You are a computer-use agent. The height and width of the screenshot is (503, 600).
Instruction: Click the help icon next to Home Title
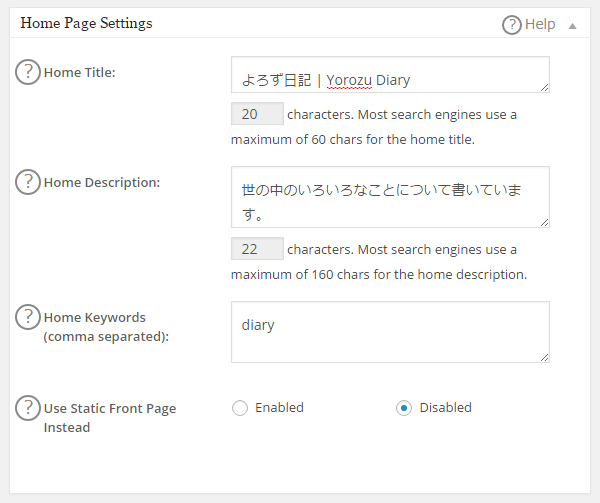click(28, 72)
